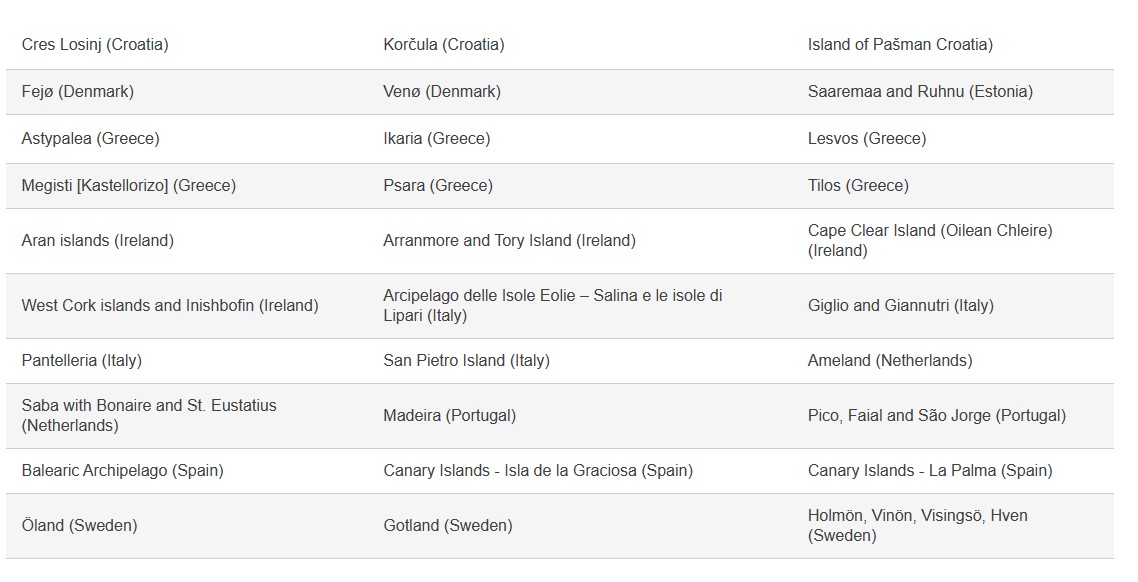Select Ameland (Netherlands) entry
Viewport: 1138px width, 582px height.
point(889,361)
